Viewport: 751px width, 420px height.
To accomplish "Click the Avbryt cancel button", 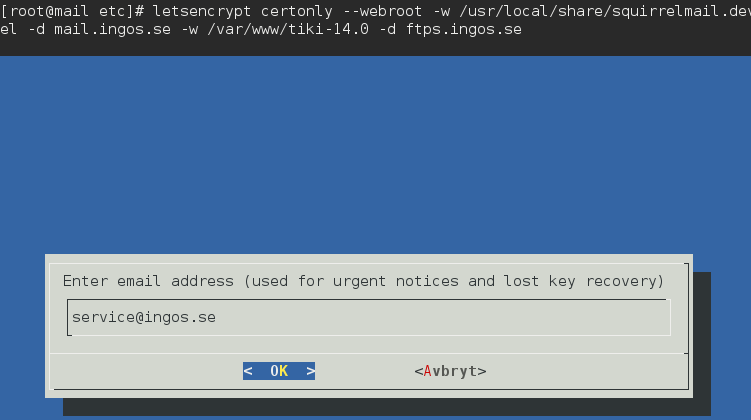I will click(x=450, y=371).
